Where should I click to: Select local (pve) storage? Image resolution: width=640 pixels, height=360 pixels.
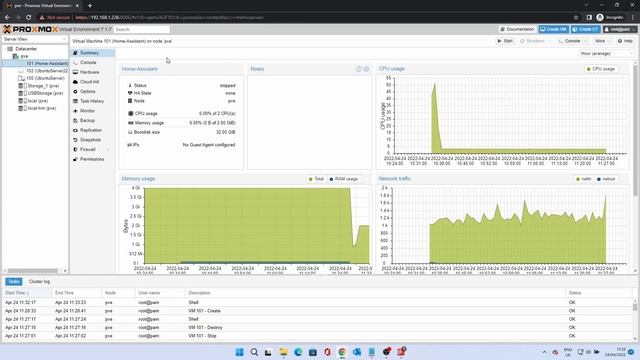pos(38,101)
